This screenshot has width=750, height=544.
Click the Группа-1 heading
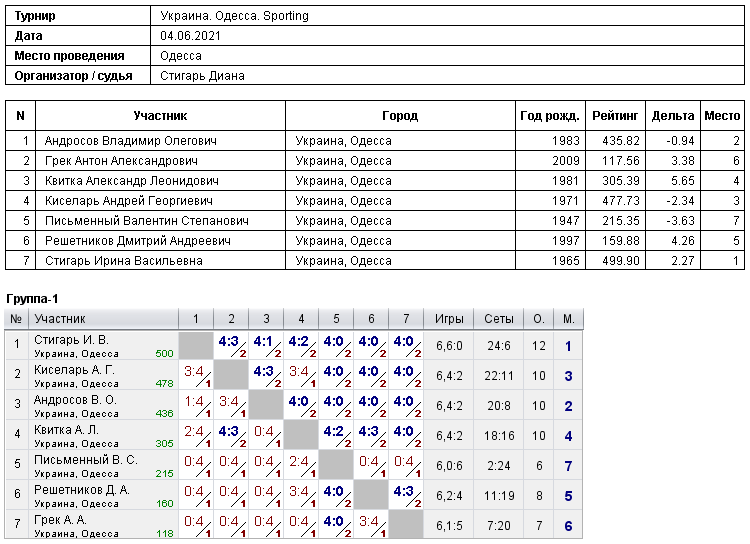32,299
